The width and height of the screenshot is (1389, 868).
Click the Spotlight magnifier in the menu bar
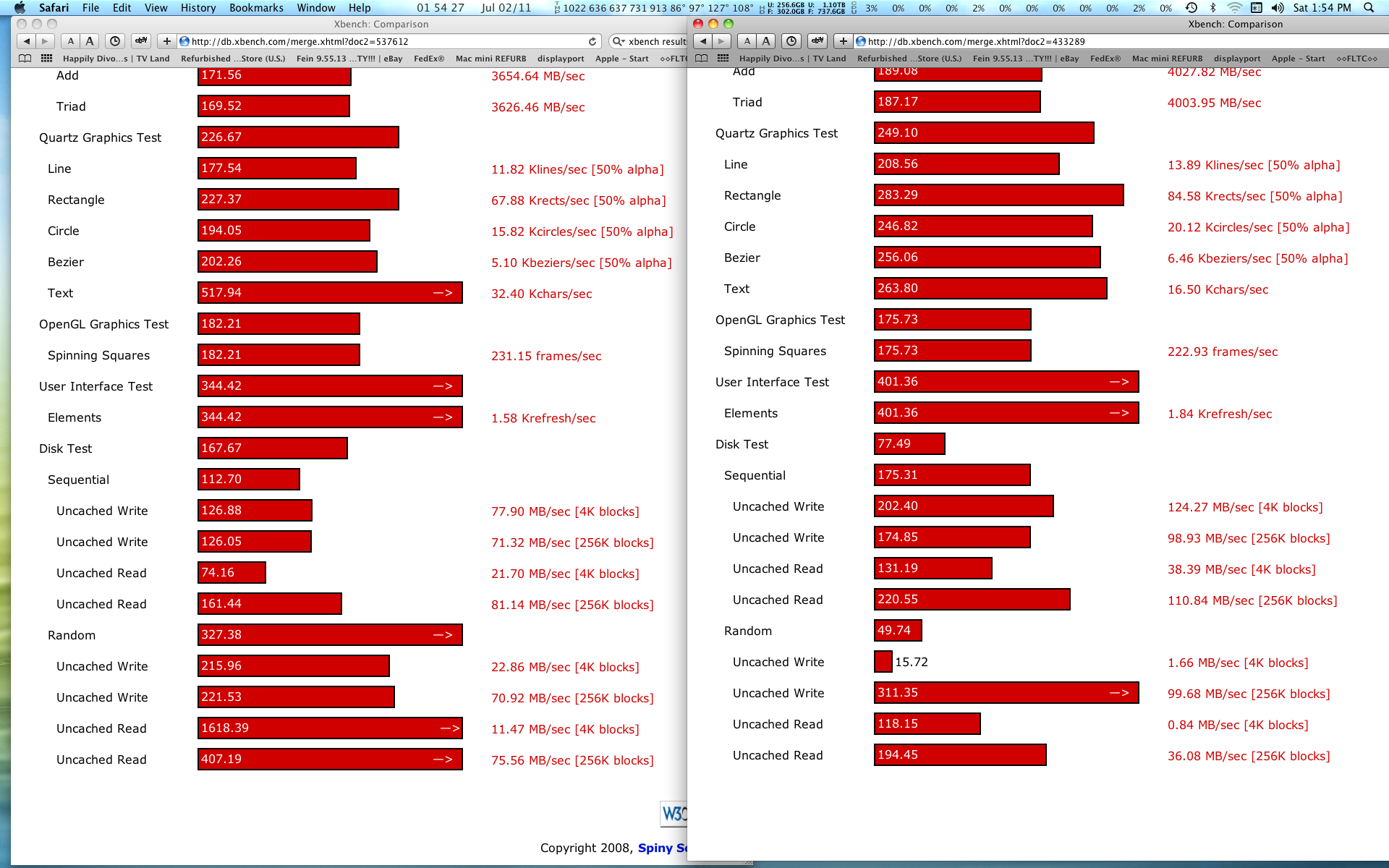(x=1368, y=8)
